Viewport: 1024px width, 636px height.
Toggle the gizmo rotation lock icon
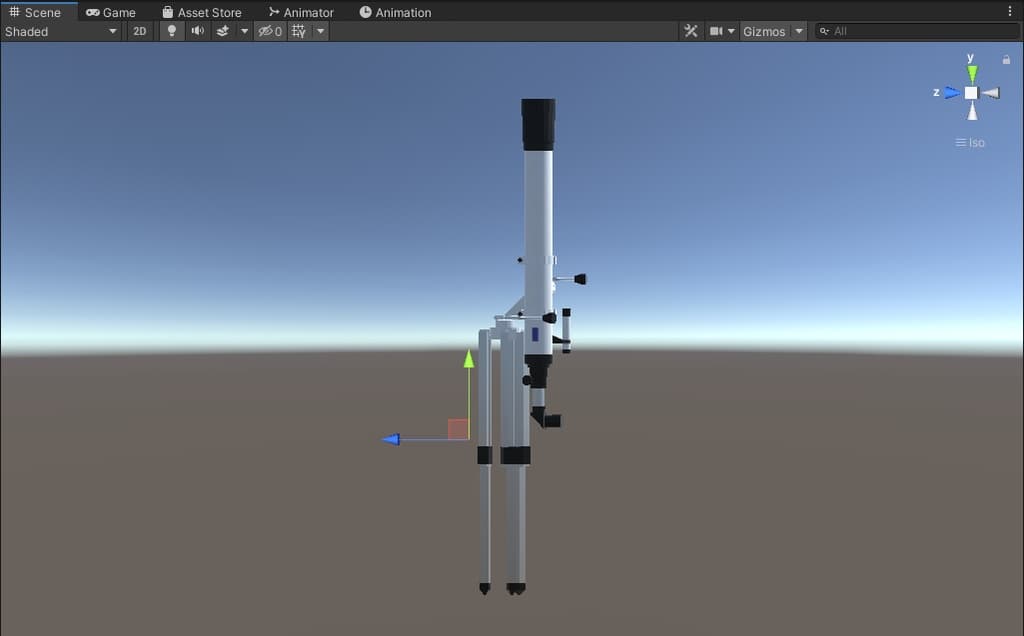pos(1006,59)
